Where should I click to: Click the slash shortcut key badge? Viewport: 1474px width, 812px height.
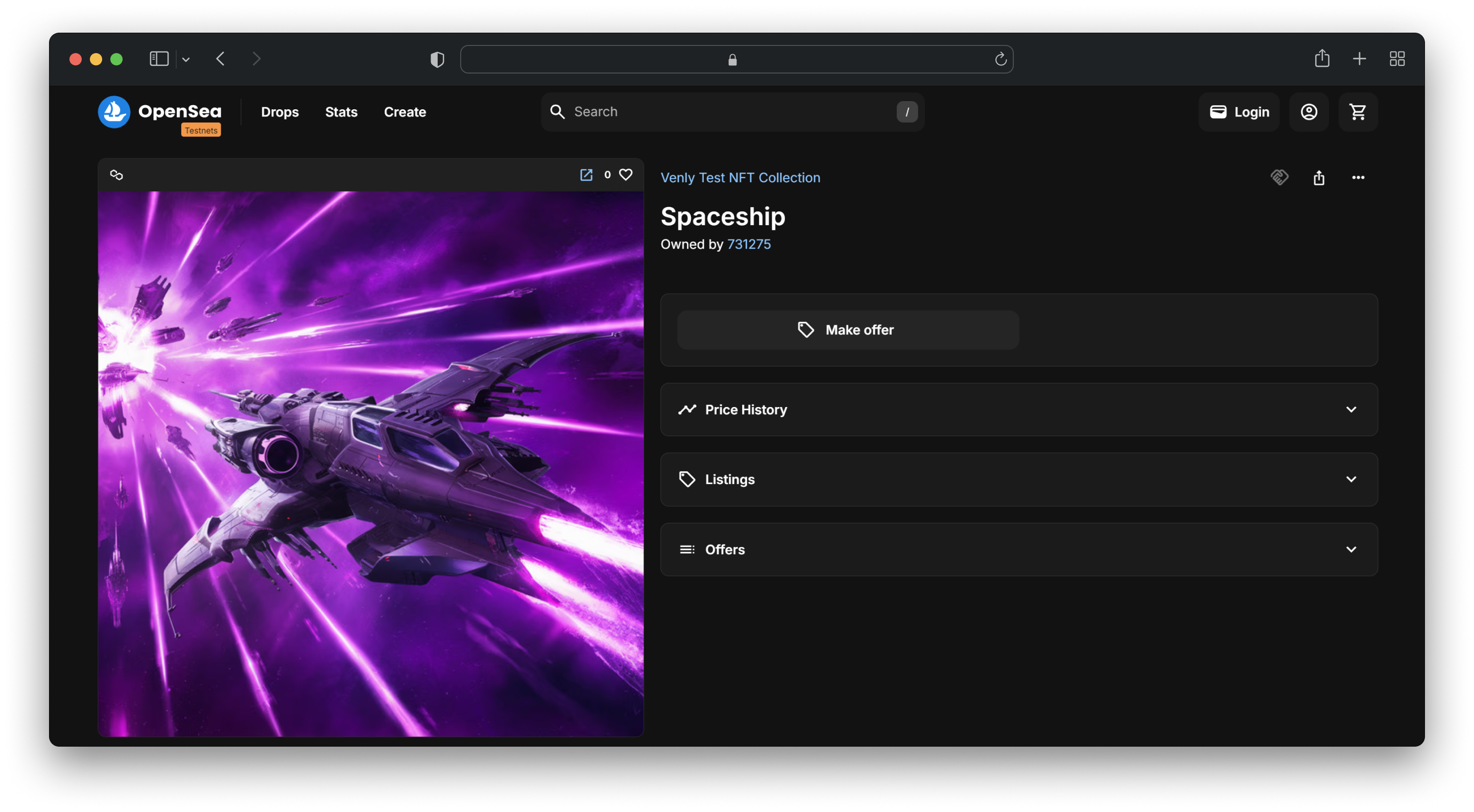(x=907, y=111)
